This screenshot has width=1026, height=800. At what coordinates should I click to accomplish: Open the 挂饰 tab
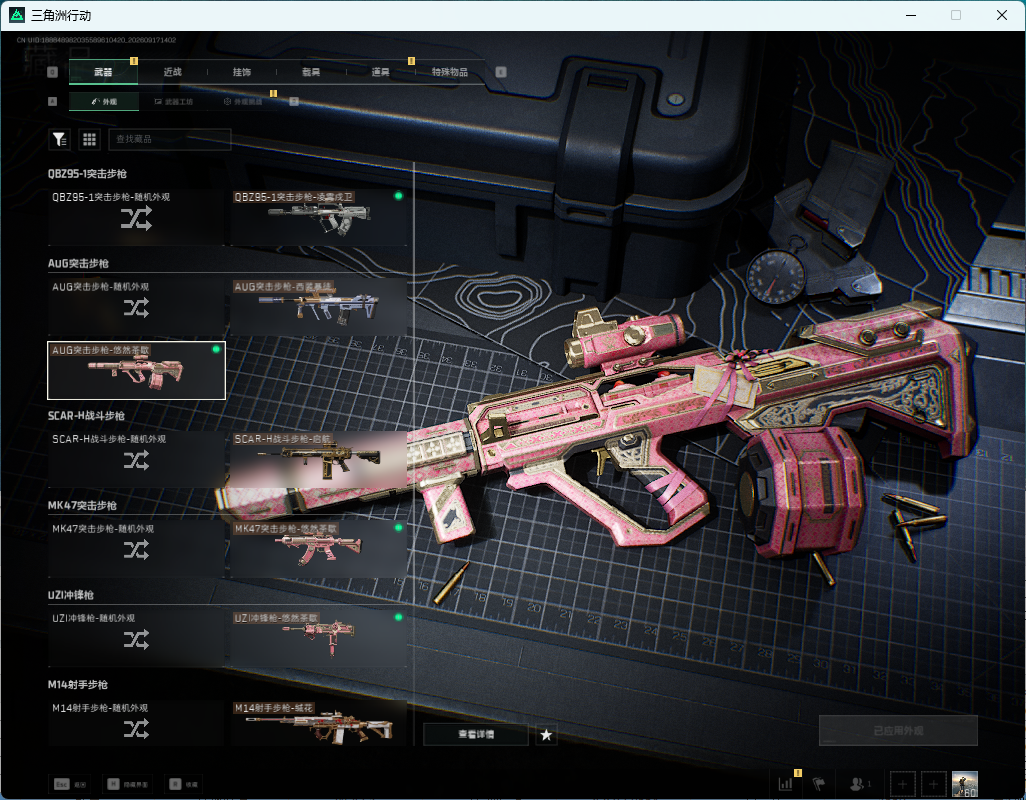pos(242,72)
